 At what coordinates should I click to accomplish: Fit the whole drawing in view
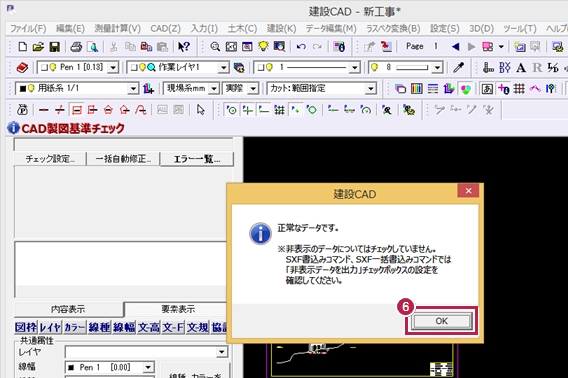click(231, 47)
